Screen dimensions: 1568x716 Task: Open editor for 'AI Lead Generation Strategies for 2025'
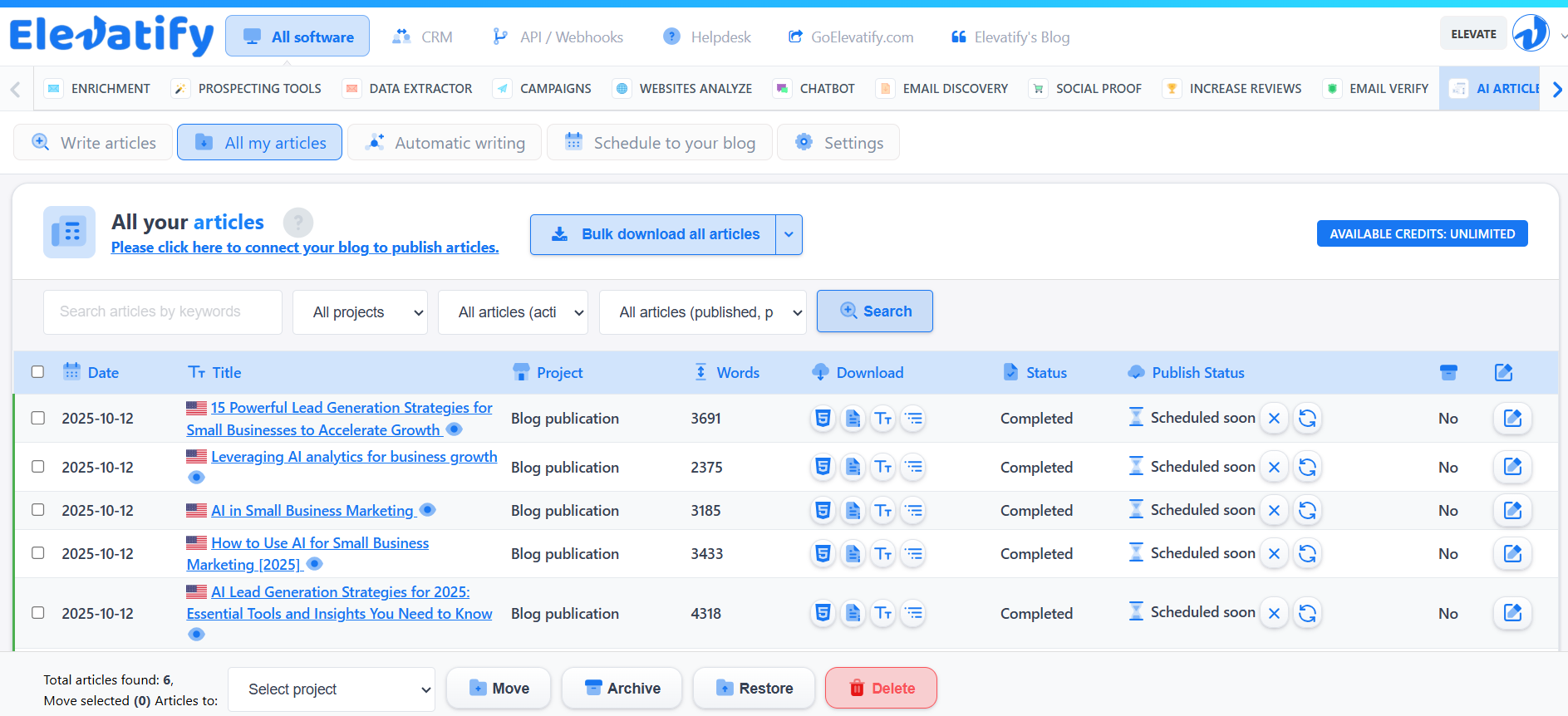pos(1512,613)
